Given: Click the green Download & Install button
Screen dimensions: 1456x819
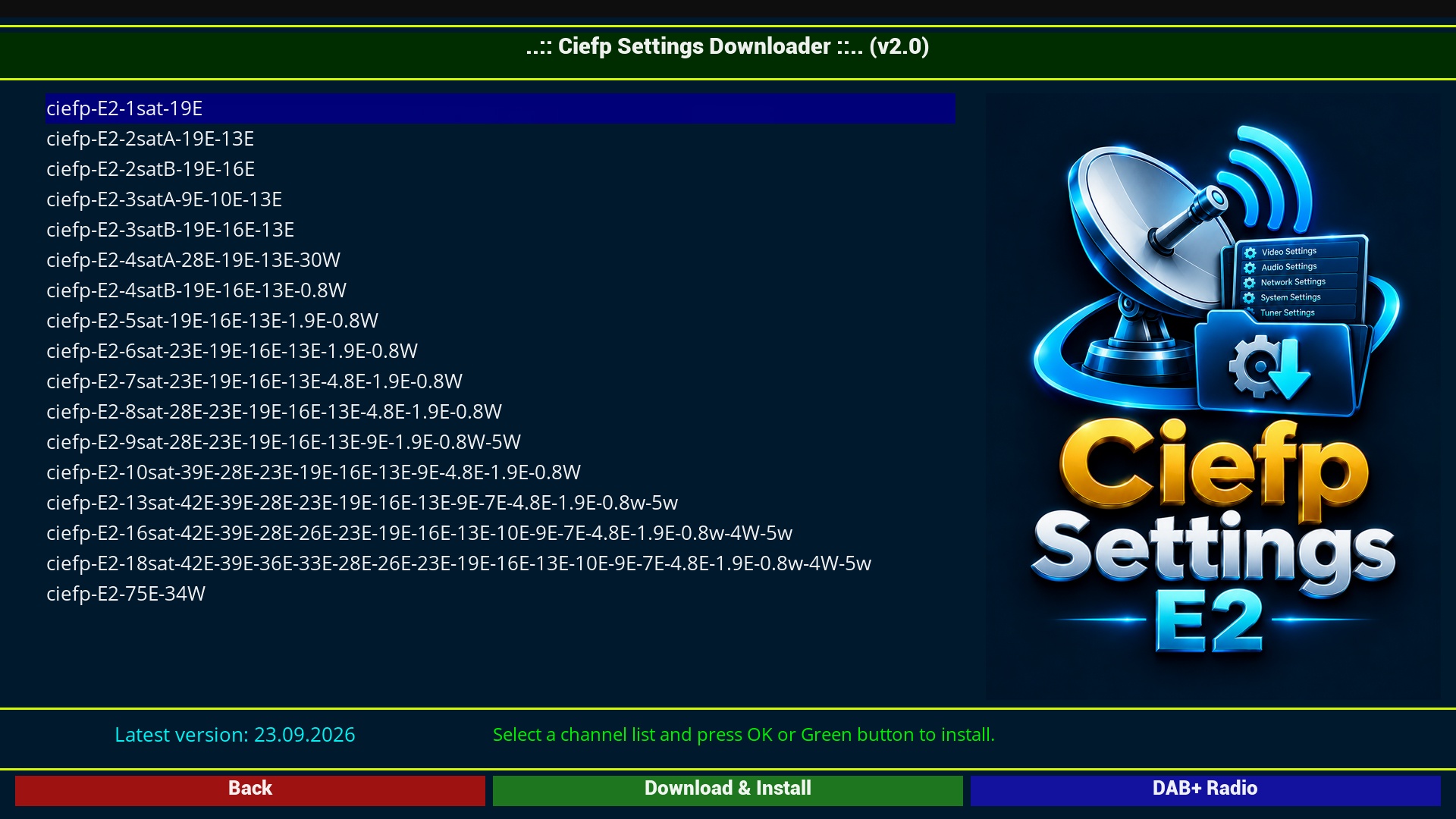Looking at the screenshot, I should 728,789.
